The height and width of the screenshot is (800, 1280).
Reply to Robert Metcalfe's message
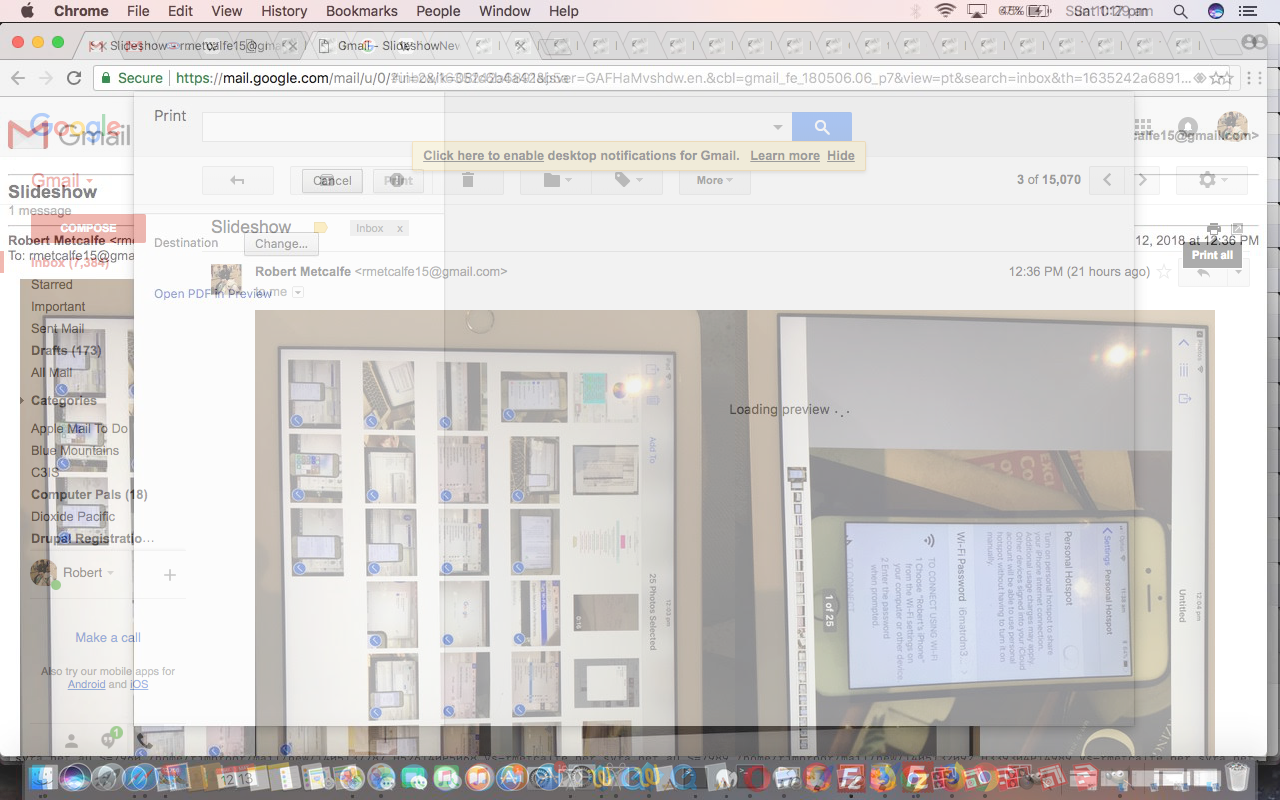point(1203,272)
